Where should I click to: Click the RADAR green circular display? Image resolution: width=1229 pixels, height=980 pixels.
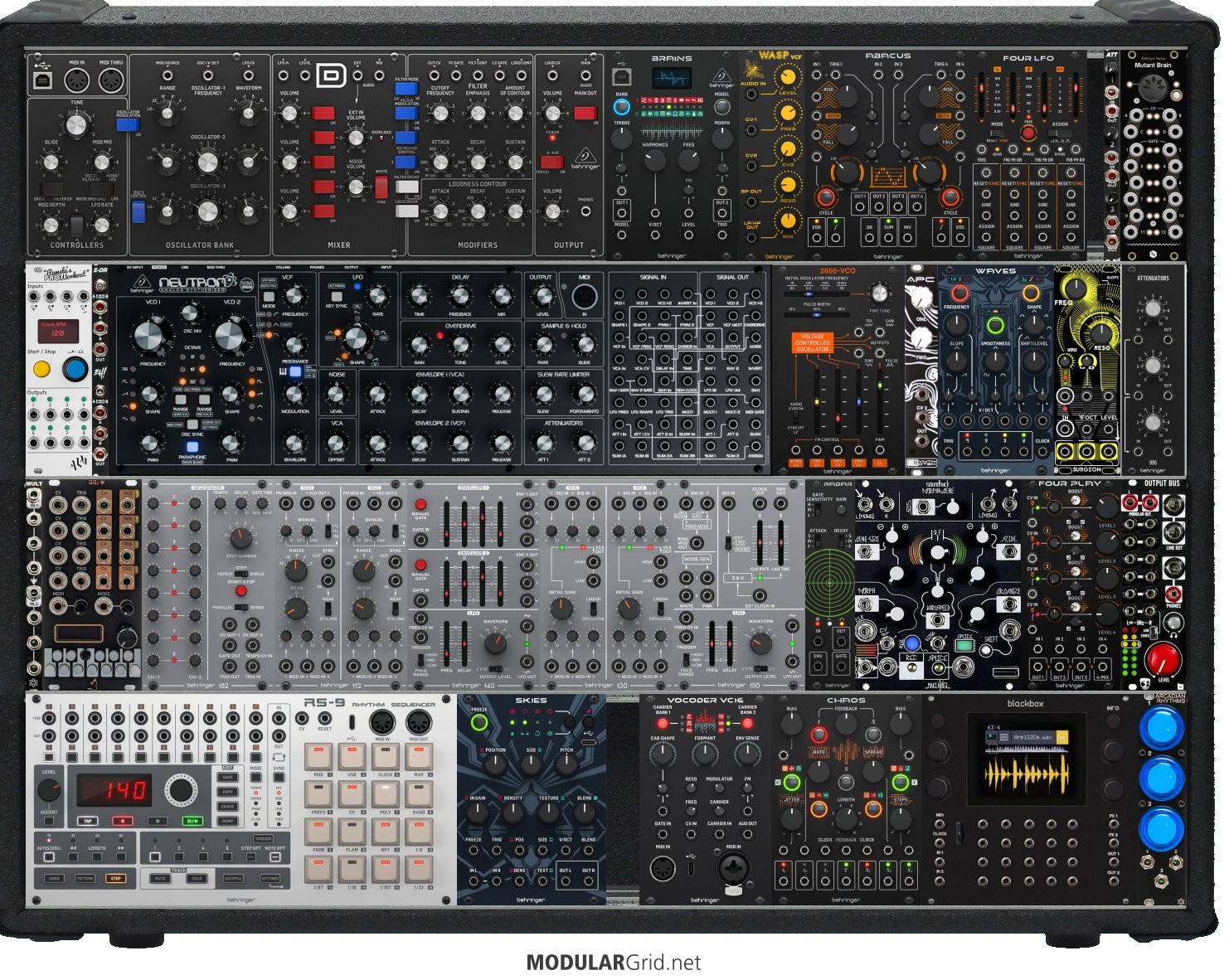click(x=829, y=581)
